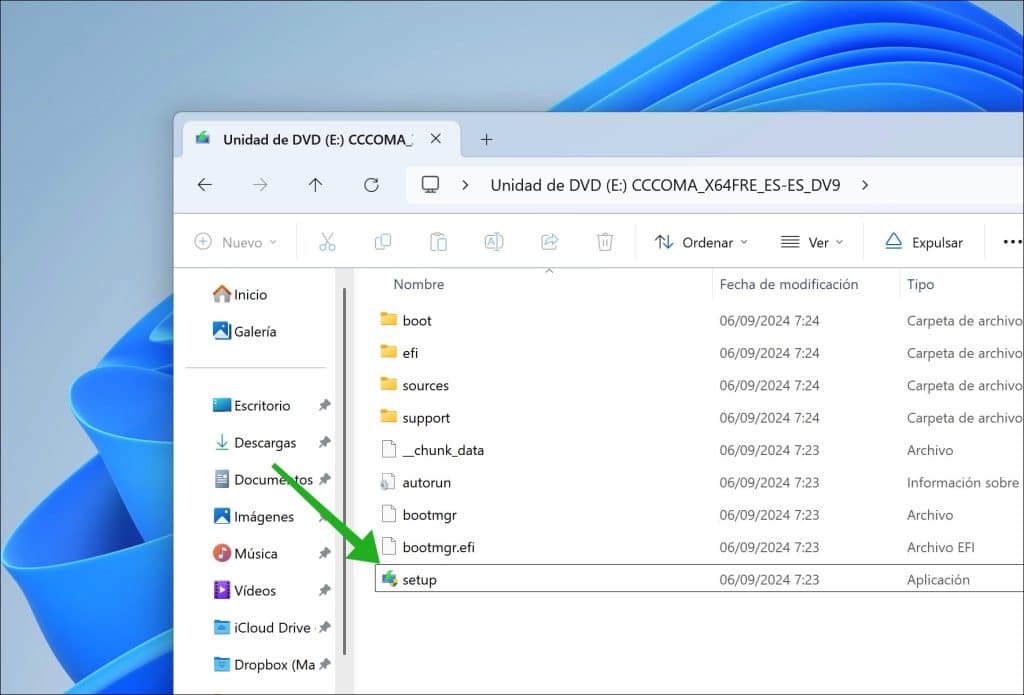This screenshot has height=695, width=1024.
Task: Open Documentos in the sidebar
Action: click(263, 479)
